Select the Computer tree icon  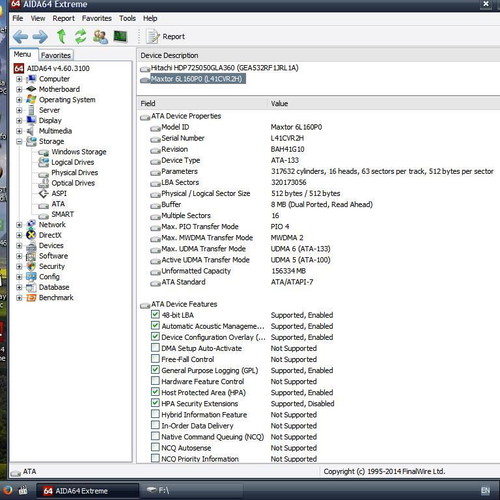31,79
